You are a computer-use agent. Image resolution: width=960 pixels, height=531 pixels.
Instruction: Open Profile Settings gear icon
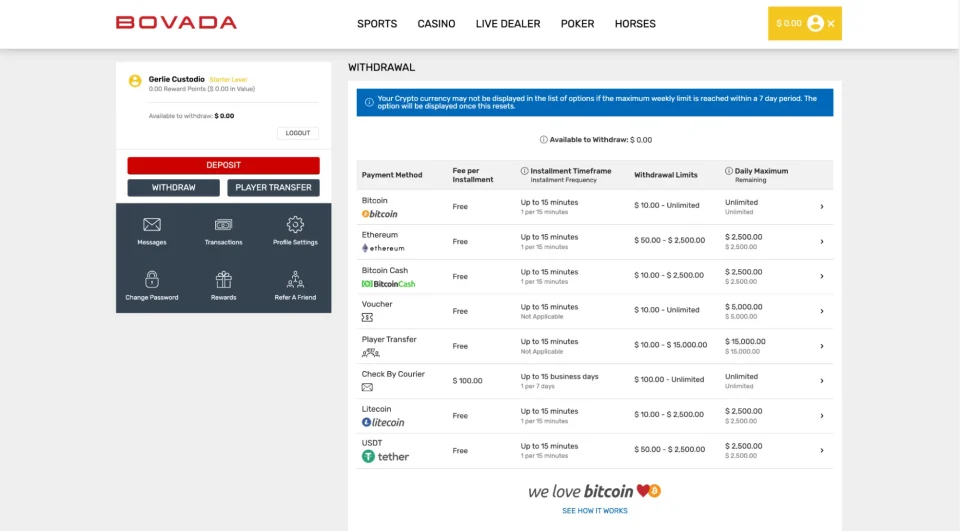tap(295, 225)
